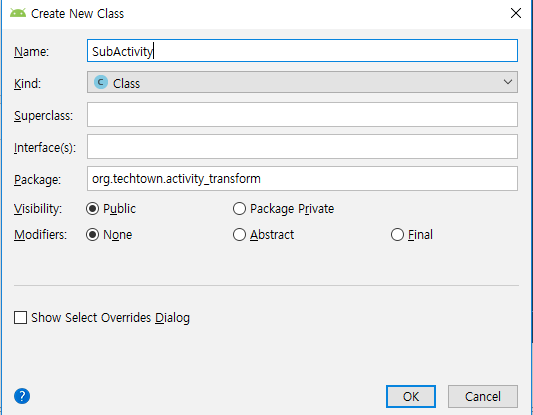Select the Public visibility radio button
This screenshot has height=415, width=533.
[92, 209]
